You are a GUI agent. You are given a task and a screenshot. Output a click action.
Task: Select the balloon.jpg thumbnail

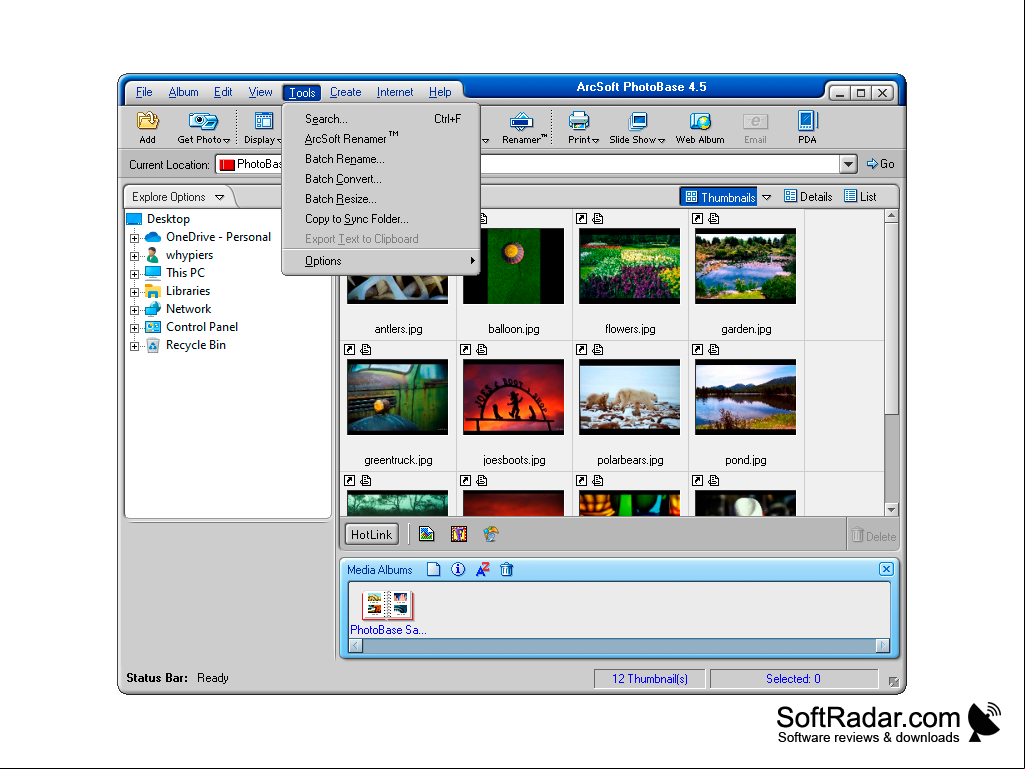coord(513,266)
